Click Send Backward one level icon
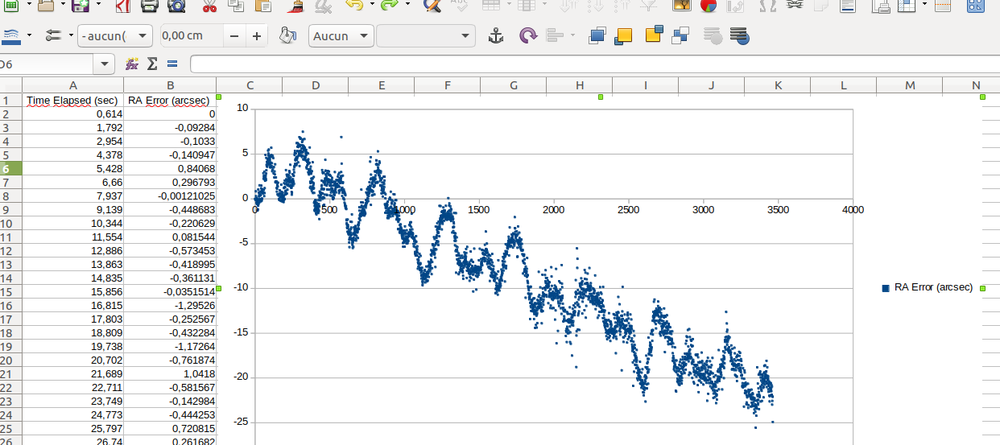 (654, 34)
